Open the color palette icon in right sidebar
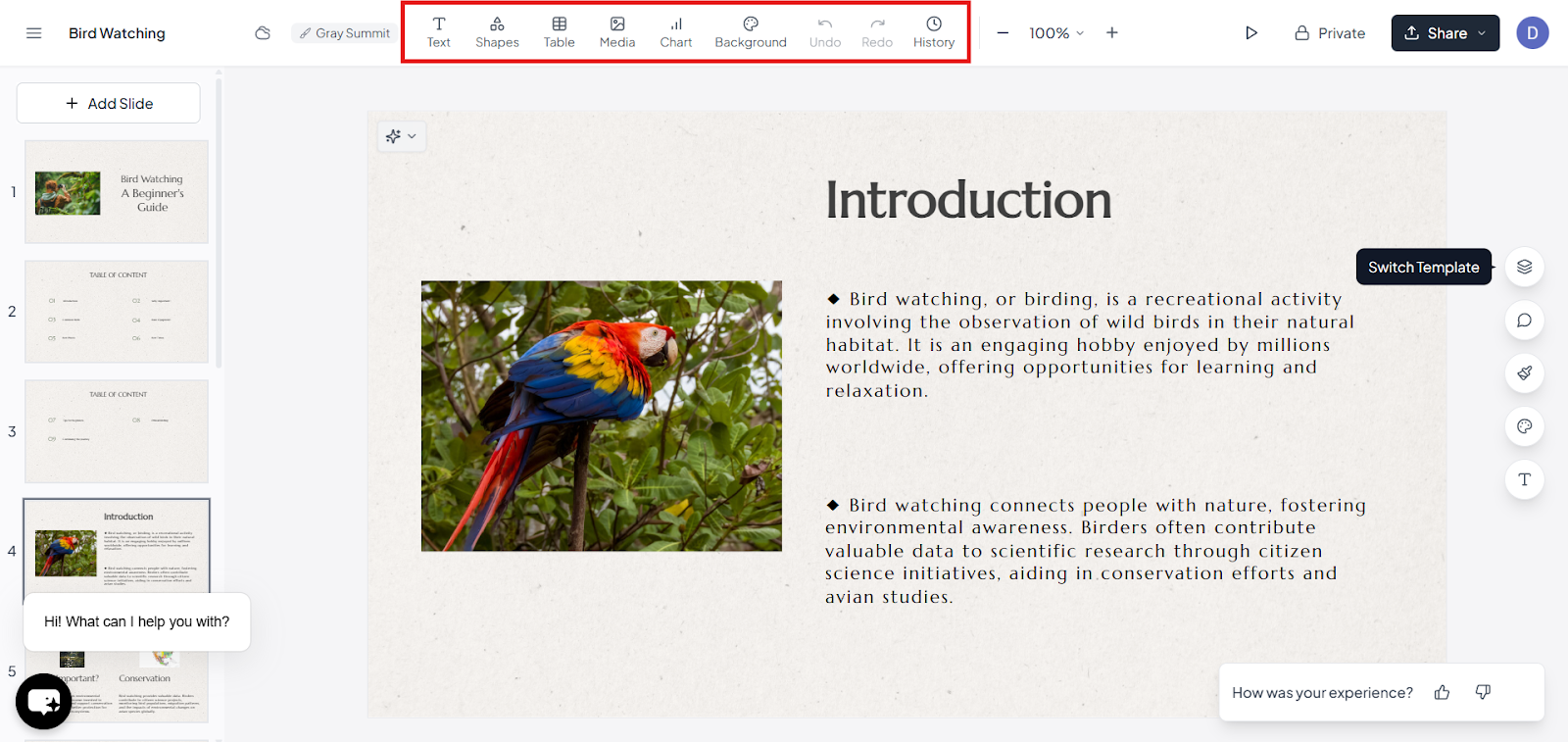The width and height of the screenshot is (1568, 742). (1525, 426)
